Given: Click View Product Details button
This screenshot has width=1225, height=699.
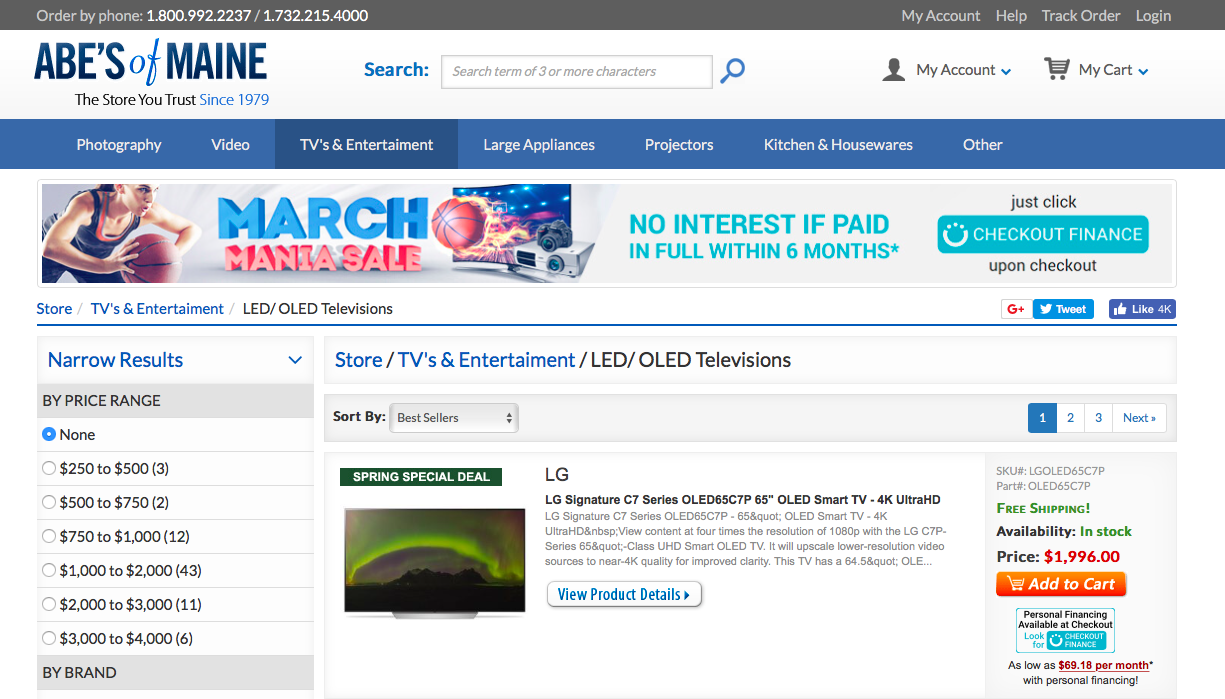Looking at the screenshot, I should click(x=624, y=595).
